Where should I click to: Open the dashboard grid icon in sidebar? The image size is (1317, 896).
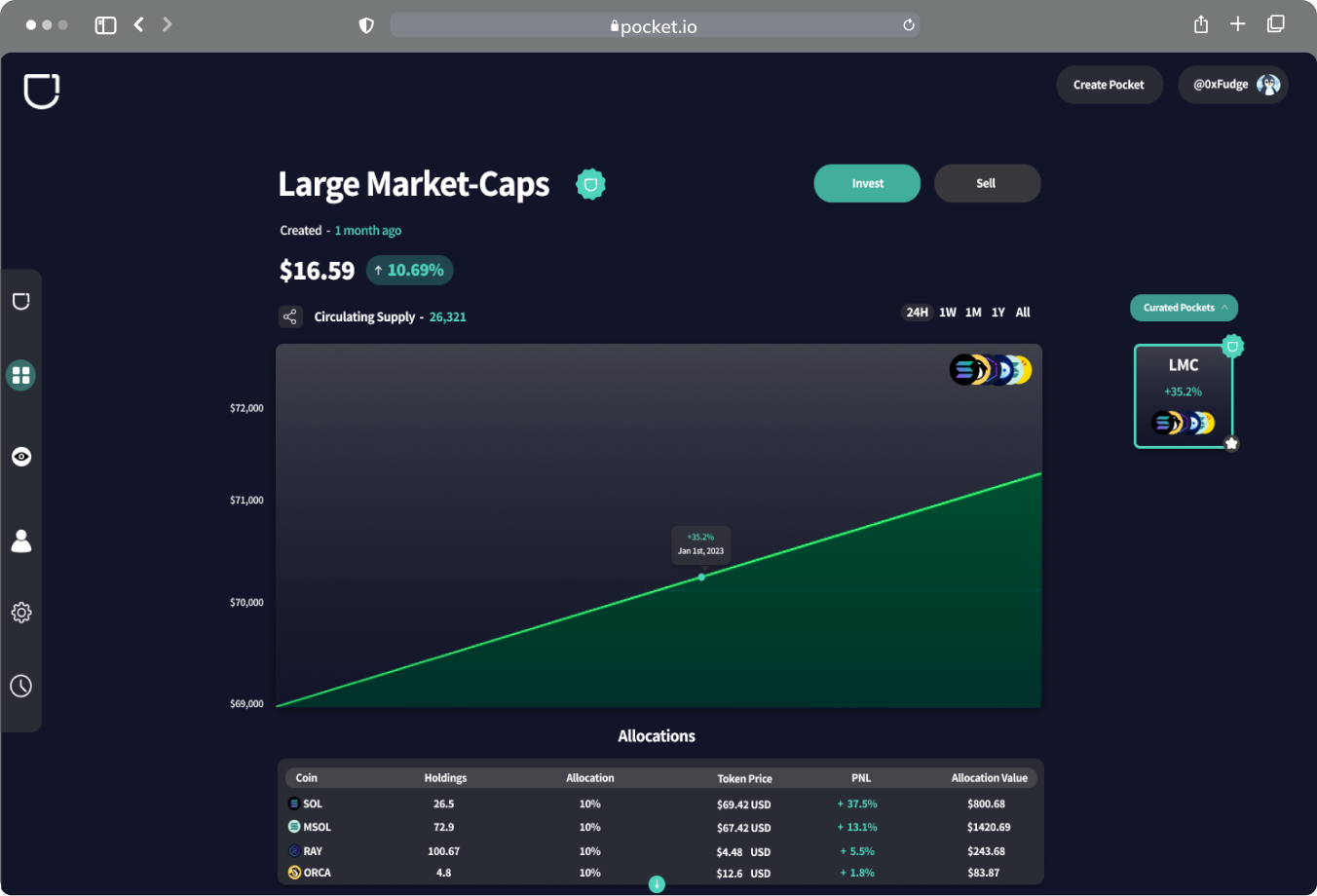click(x=20, y=374)
